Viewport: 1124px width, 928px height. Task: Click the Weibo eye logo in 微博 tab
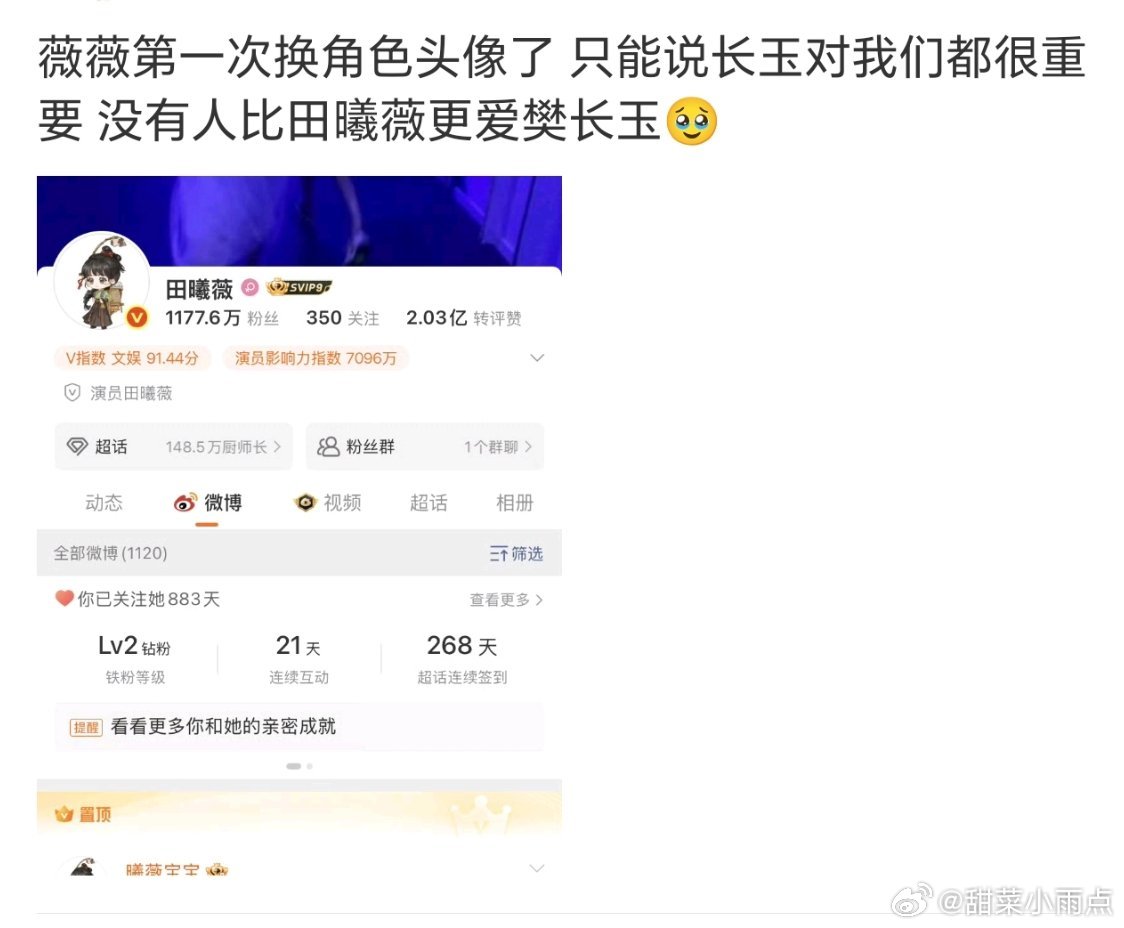(x=186, y=503)
